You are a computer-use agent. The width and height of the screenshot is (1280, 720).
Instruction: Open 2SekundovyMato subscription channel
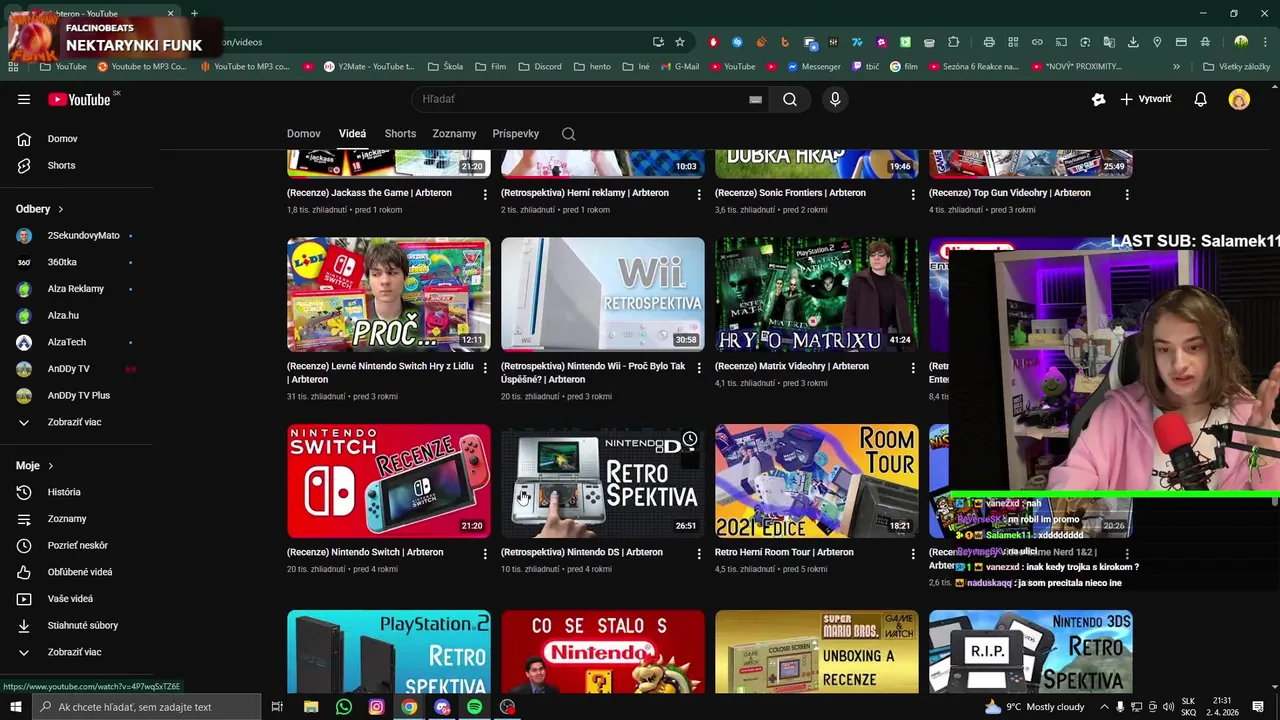click(82, 236)
